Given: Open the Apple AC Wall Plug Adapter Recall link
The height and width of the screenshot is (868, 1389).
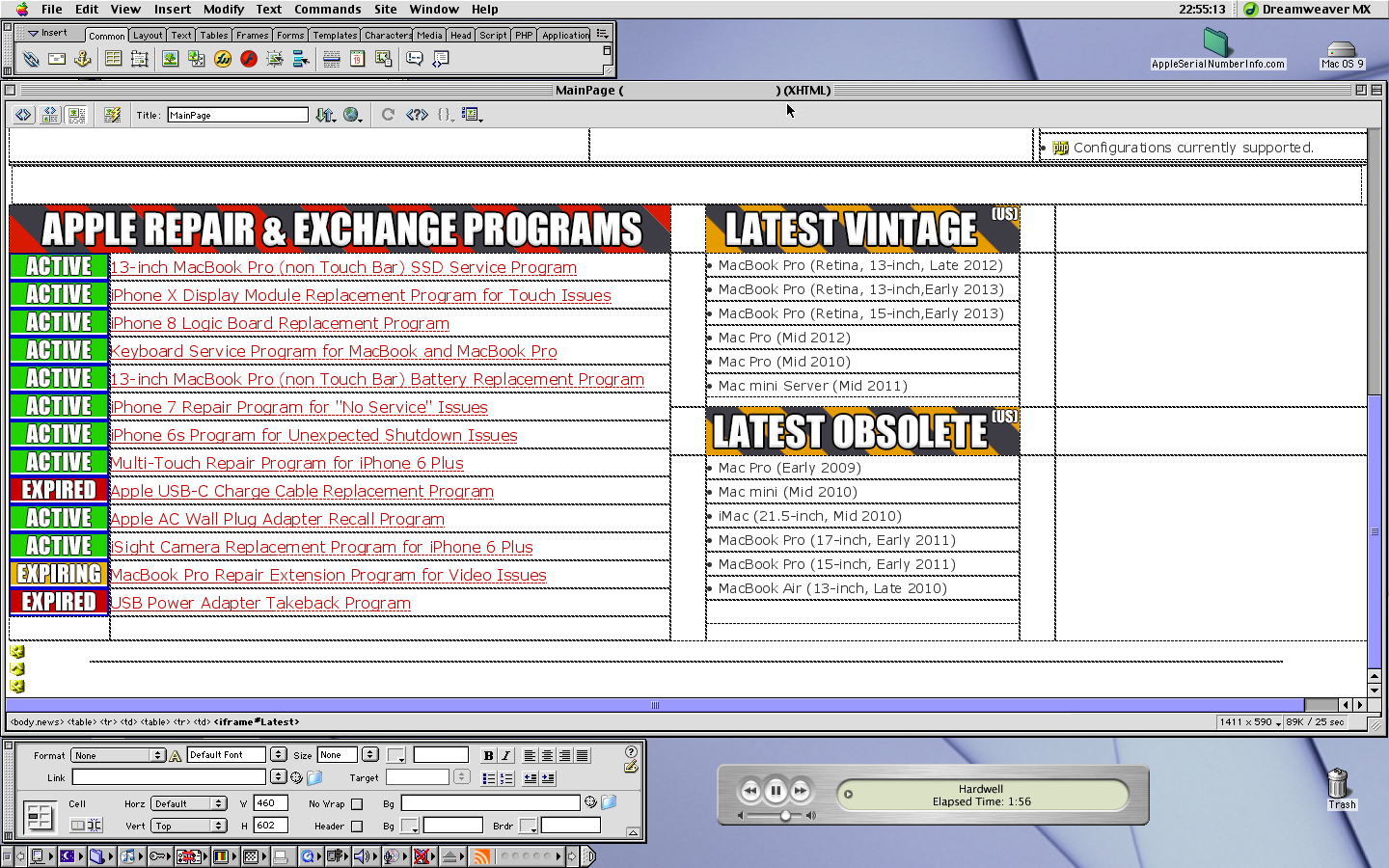Looking at the screenshot, I should (277, 519).
